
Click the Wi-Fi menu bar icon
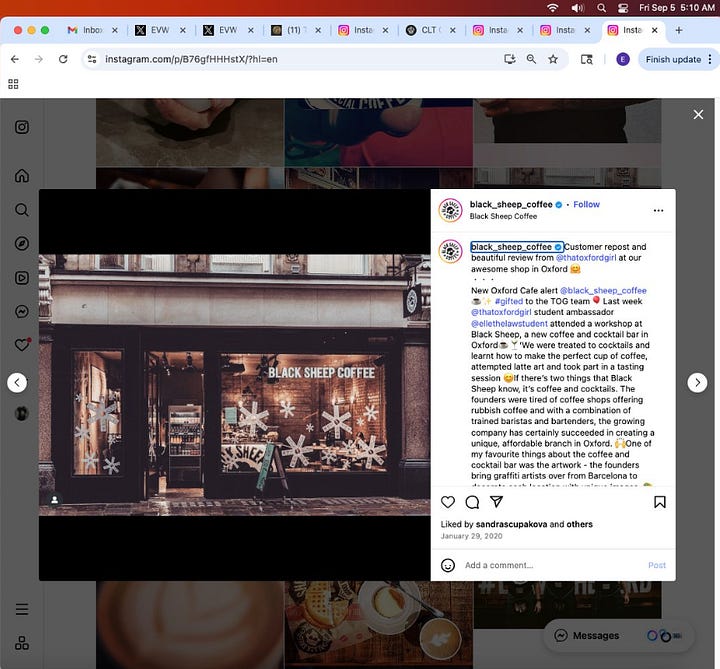[553, 8]
